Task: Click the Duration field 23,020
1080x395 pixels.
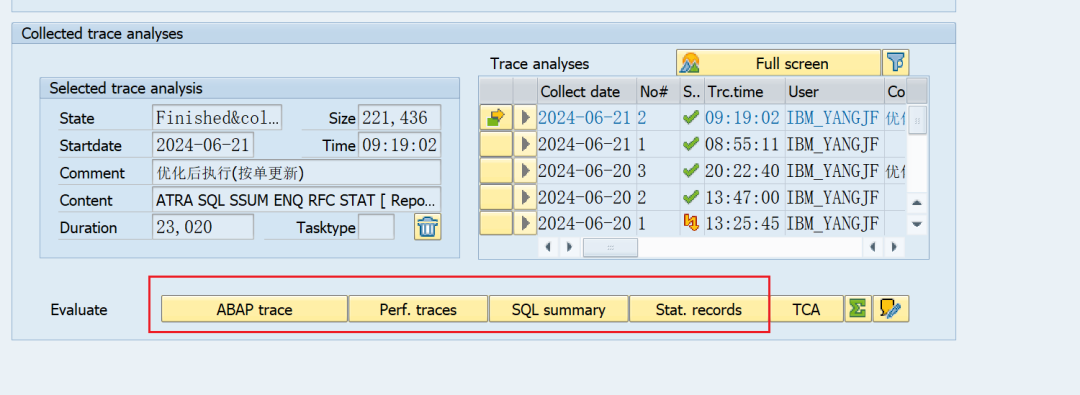Action: [x=202, y=227]
